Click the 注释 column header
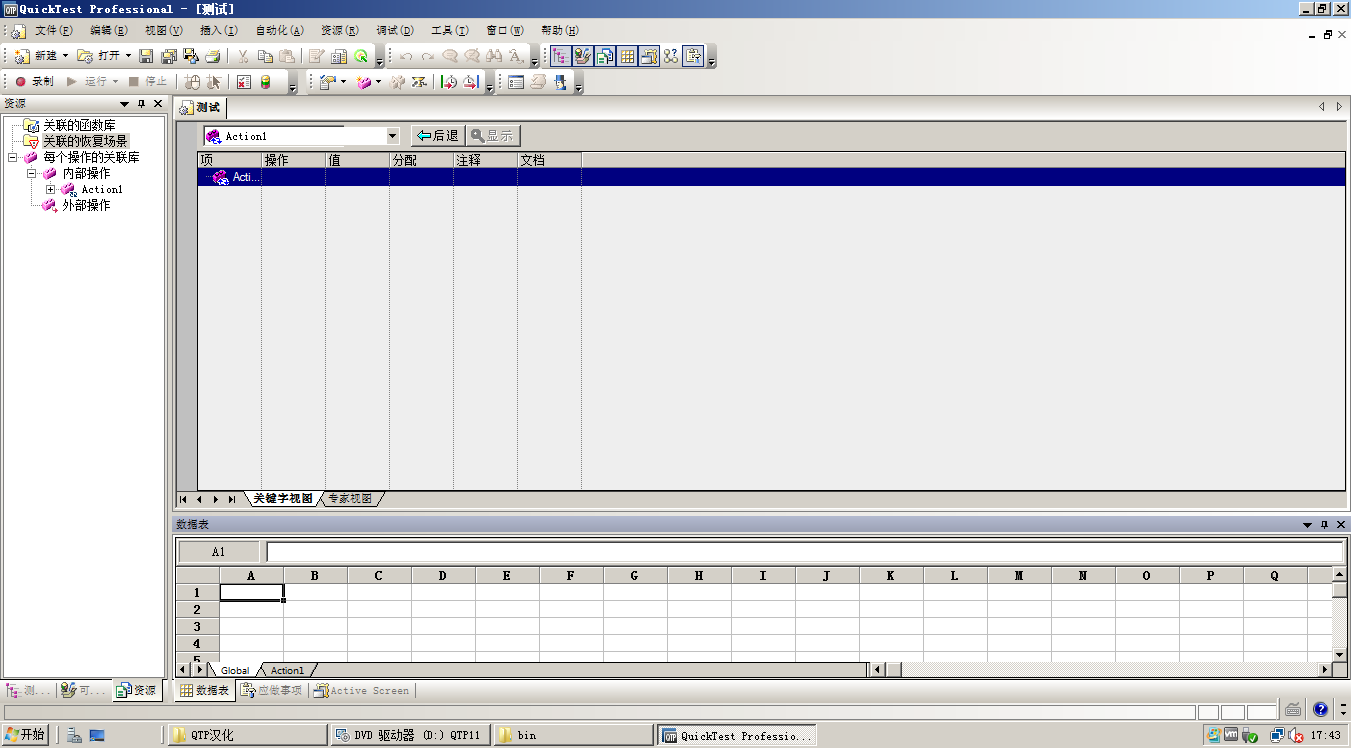 coord(485,160)
